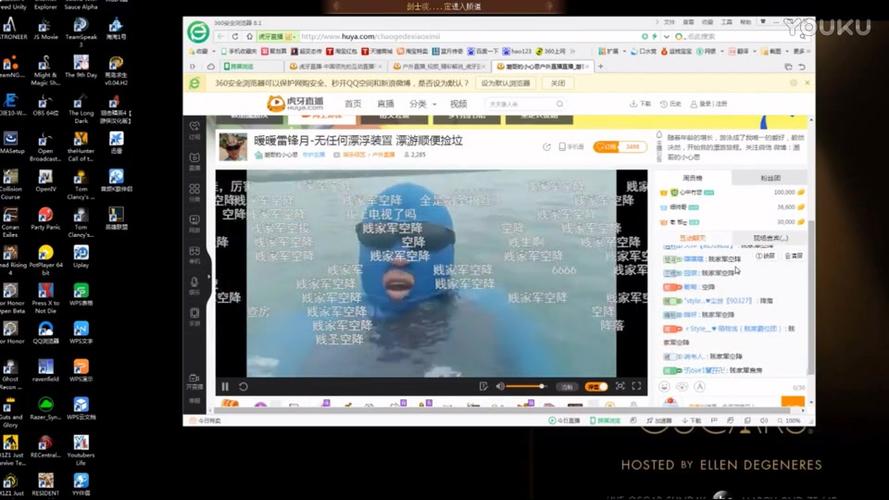Close the yellow notification bar

click(x=807, y=83)
